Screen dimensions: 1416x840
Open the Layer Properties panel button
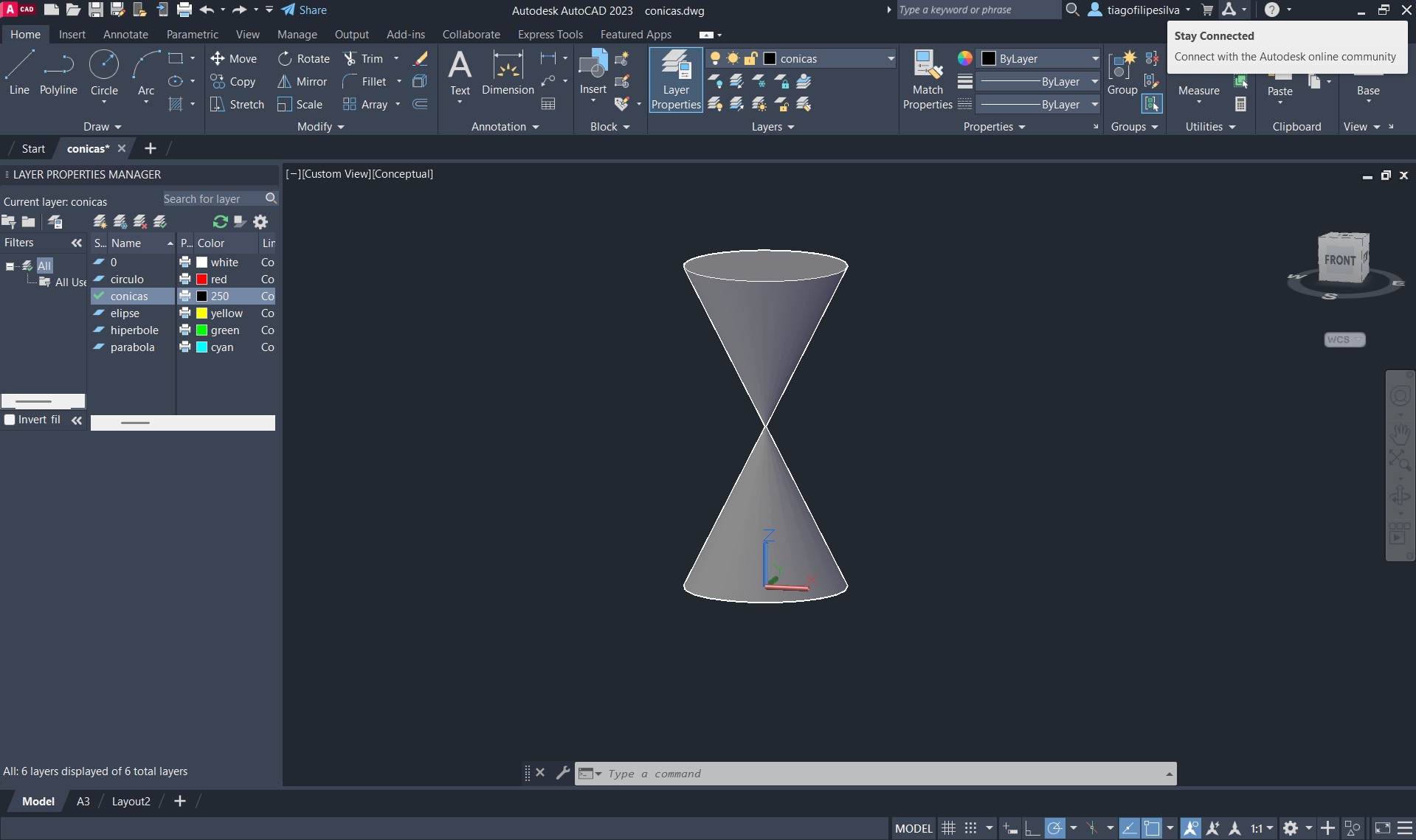pyautogui.click(x=675, y=80)
